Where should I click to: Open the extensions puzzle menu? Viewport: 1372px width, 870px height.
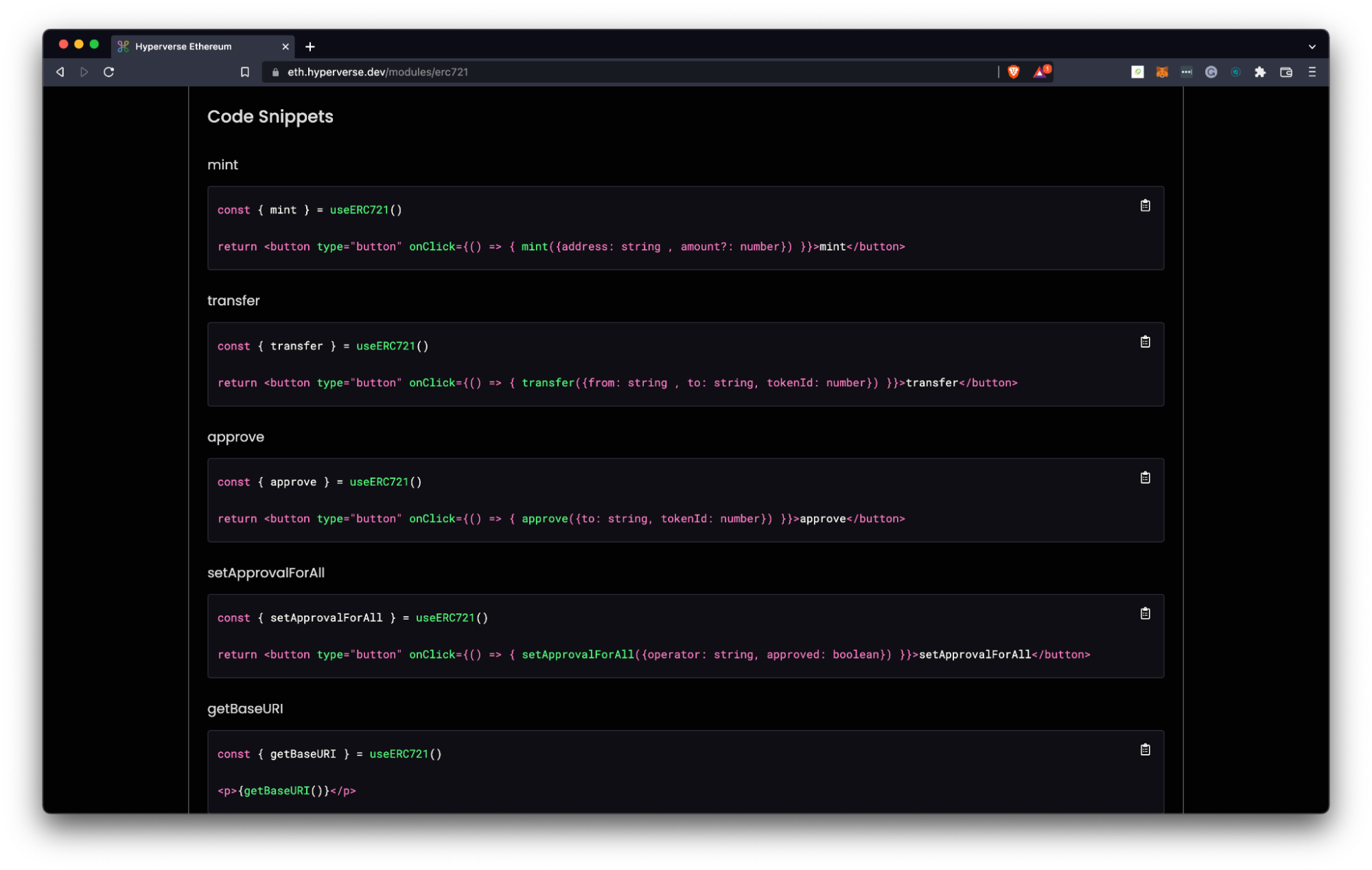1260,72
